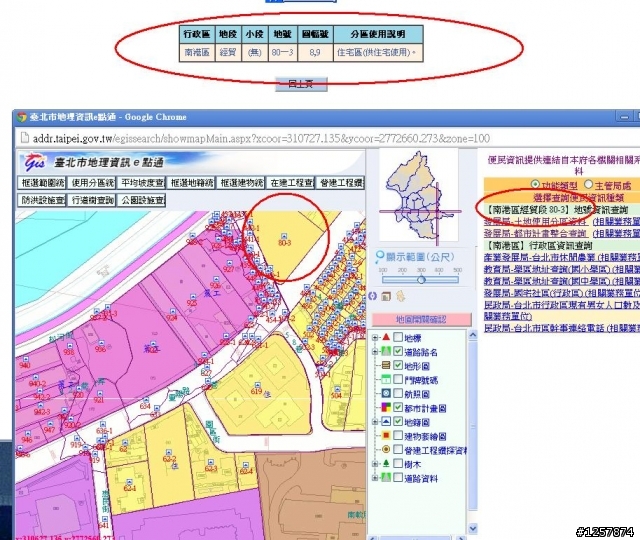The image size is (640, 540).
Task: Click the Taipei overview mini map thumbnail
Action: 419,196
